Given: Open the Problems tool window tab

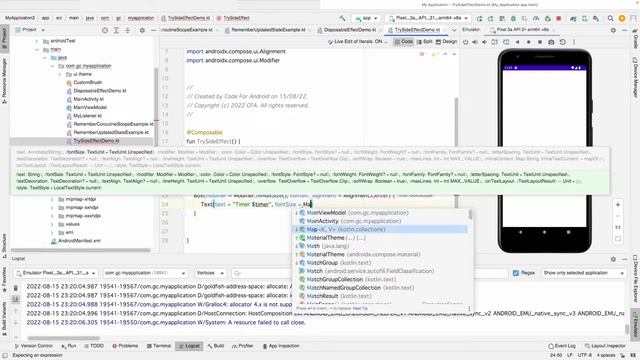Looking at the screenshot, I should (125, 346).
